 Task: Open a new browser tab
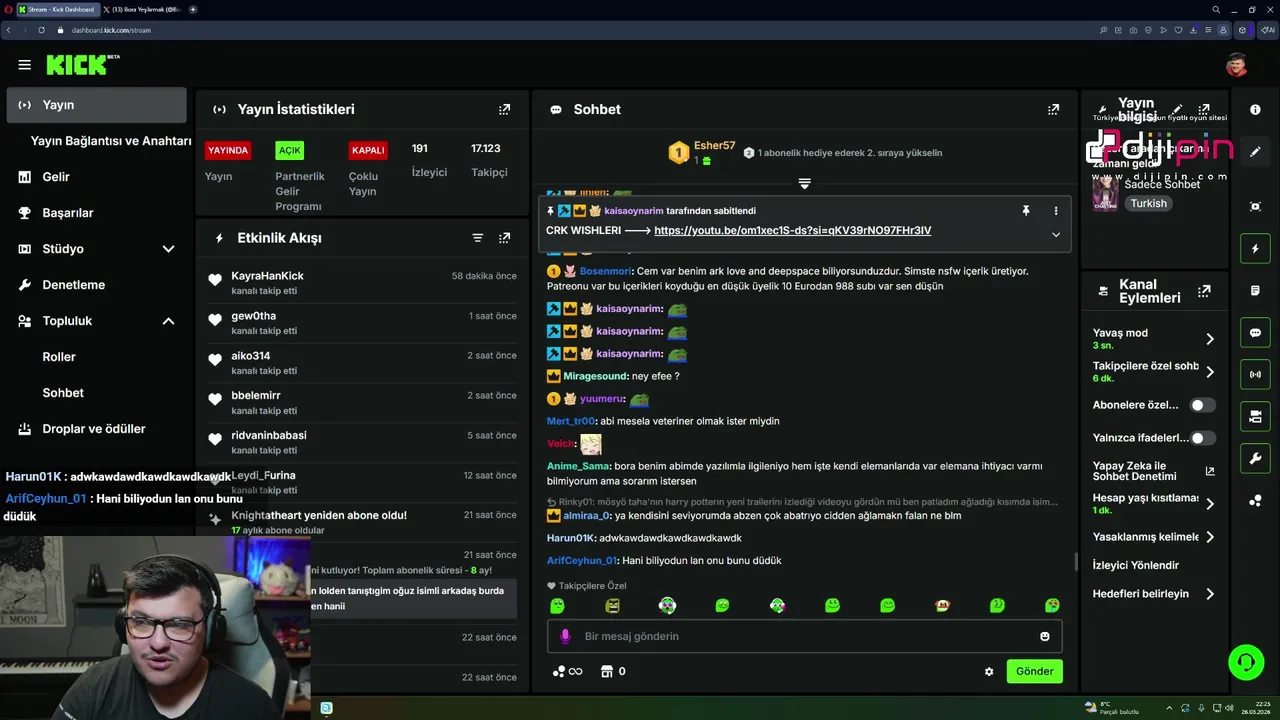click(x=192, y=9)
